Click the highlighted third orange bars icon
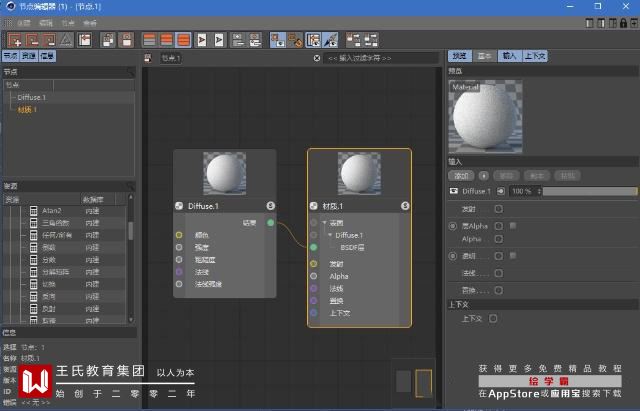This screenshot has width=640, height=411. [183, 40]
